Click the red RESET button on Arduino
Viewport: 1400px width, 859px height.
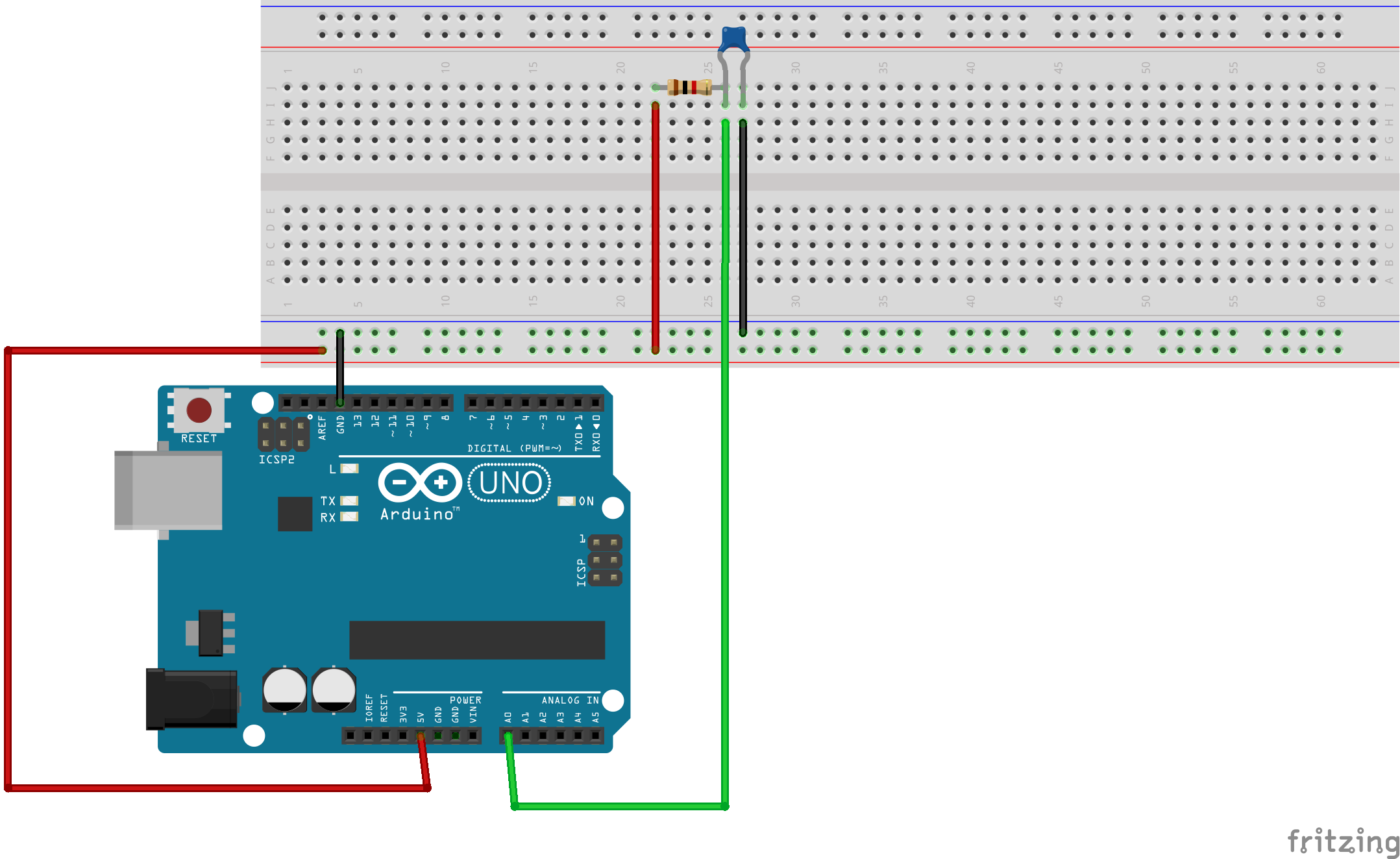click(199, 410)
